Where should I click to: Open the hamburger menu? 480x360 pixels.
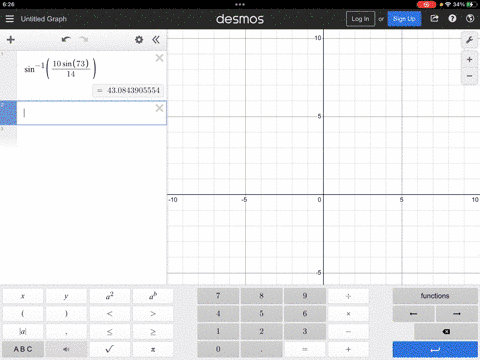pyautogui.click(x=10, y=19)
